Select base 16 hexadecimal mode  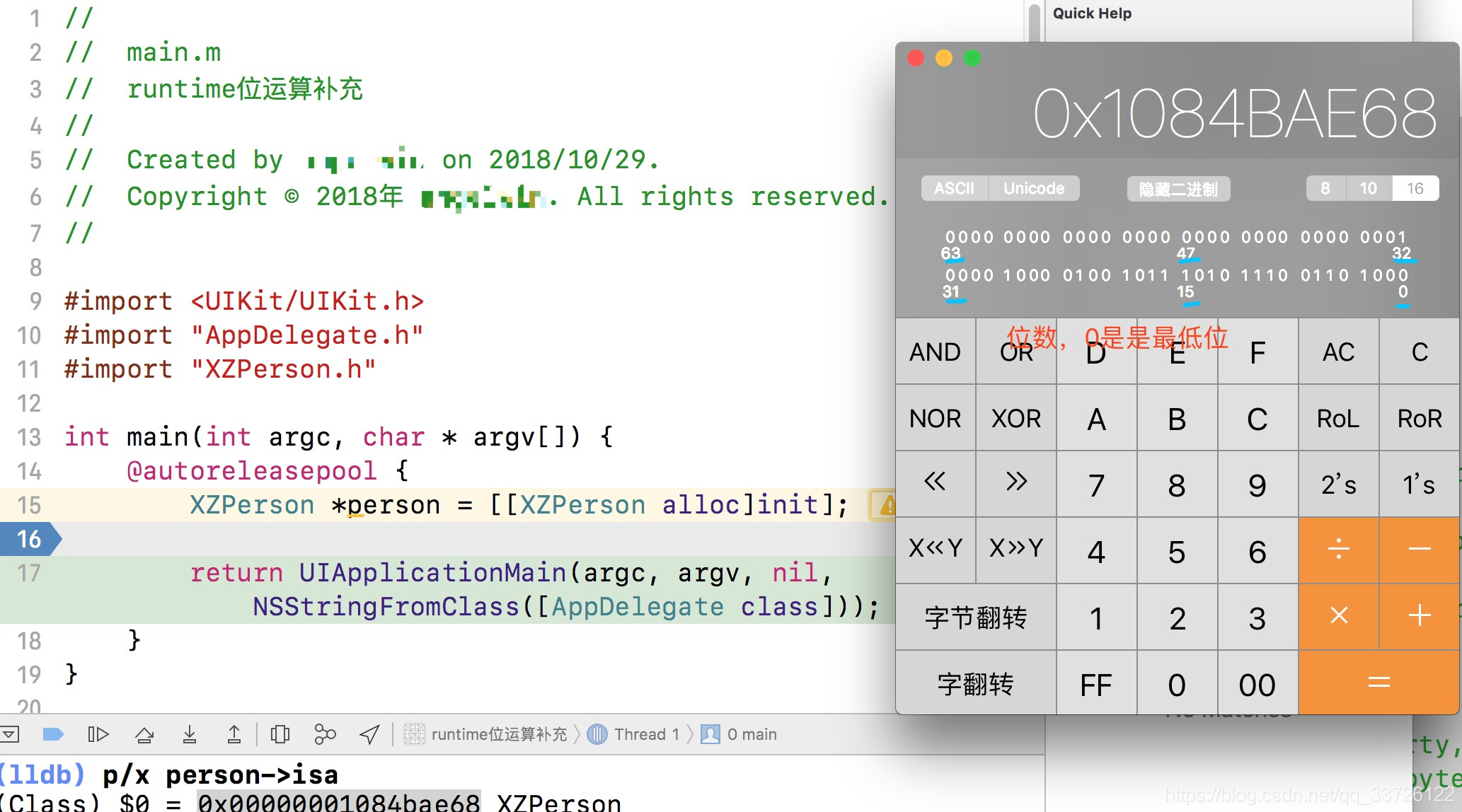(1415, 188)
